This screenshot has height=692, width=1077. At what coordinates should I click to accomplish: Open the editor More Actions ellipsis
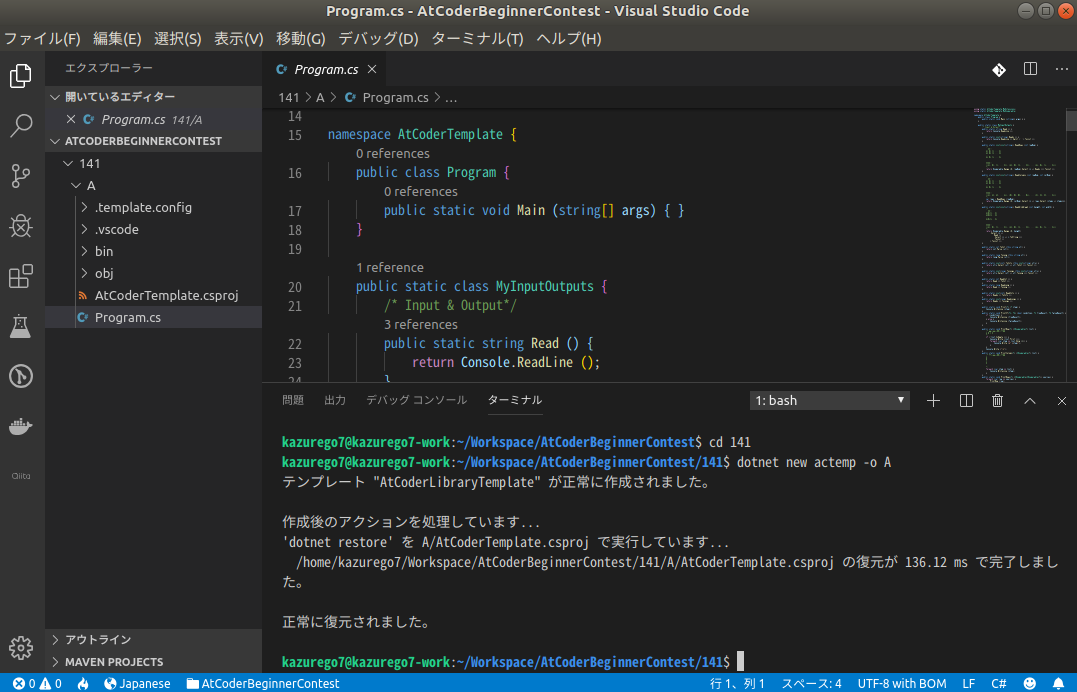pyautogui.click(x=1062, y=69)
